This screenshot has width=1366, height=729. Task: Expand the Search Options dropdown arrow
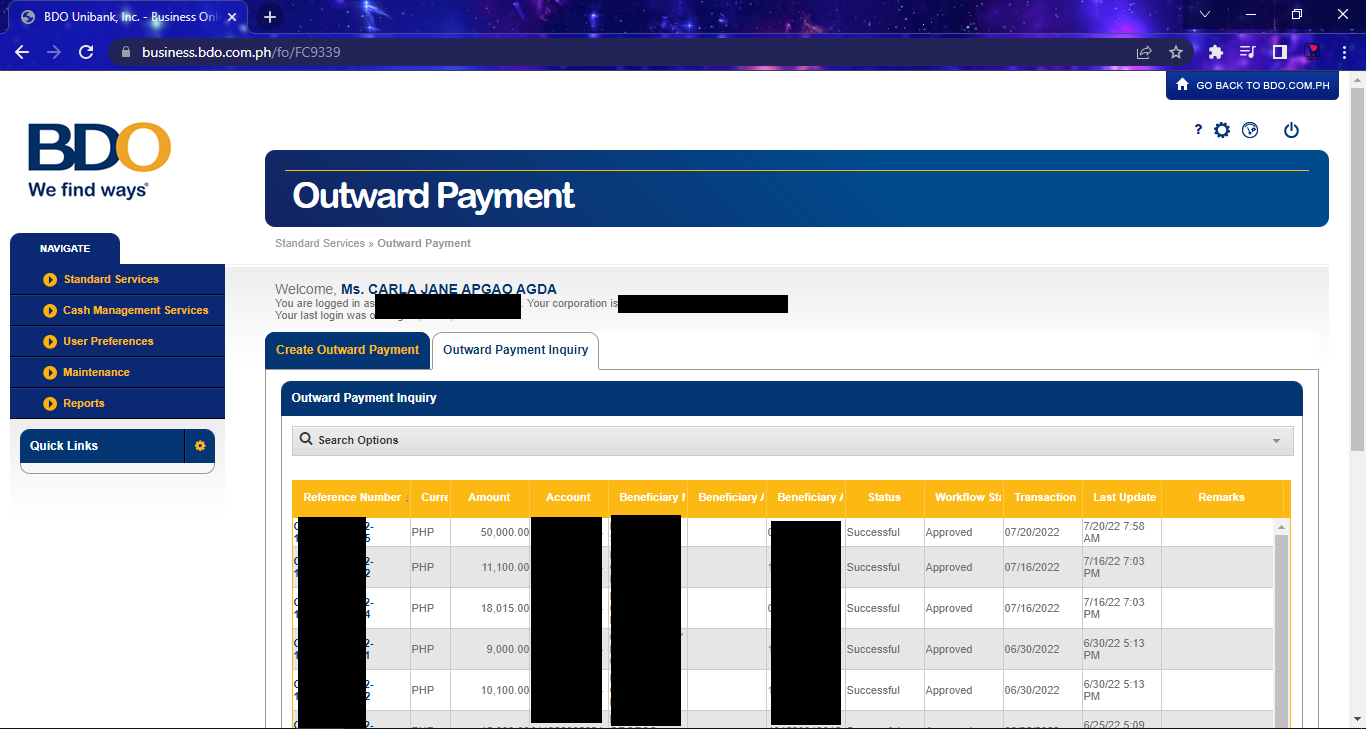click(1276, 441)
